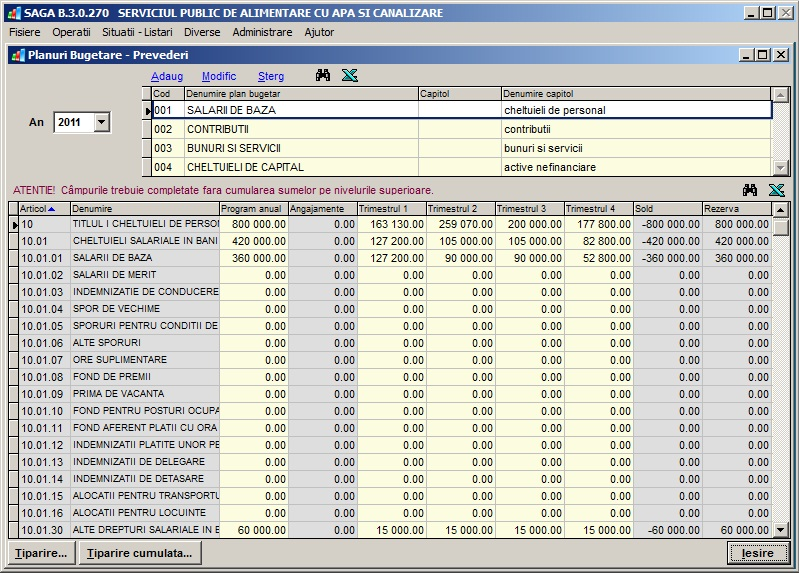Select article row 10.01.04 SPOR DE VECHIME
The width and height of the screenshot is (799, 573).
[394, 309]
